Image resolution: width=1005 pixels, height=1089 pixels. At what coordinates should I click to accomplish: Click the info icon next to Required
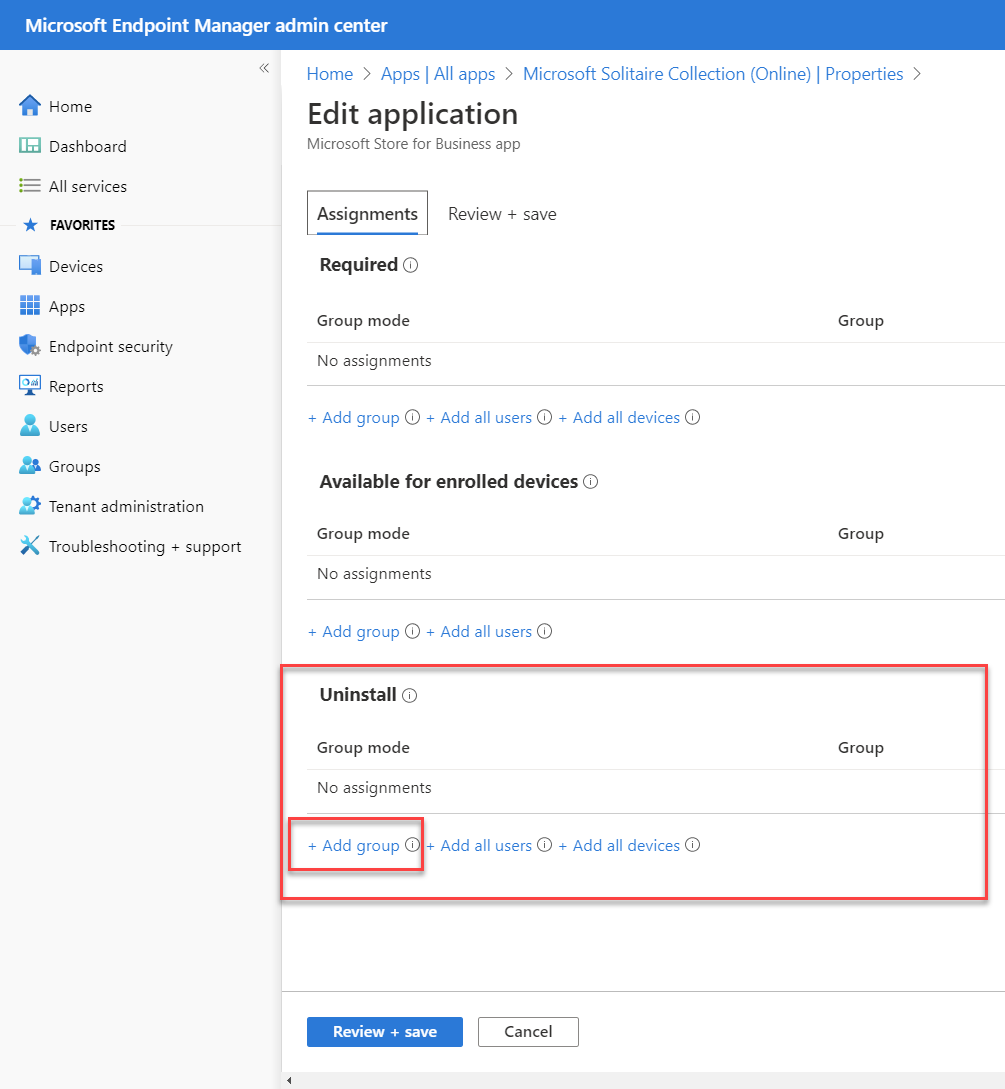pos(410,265)
